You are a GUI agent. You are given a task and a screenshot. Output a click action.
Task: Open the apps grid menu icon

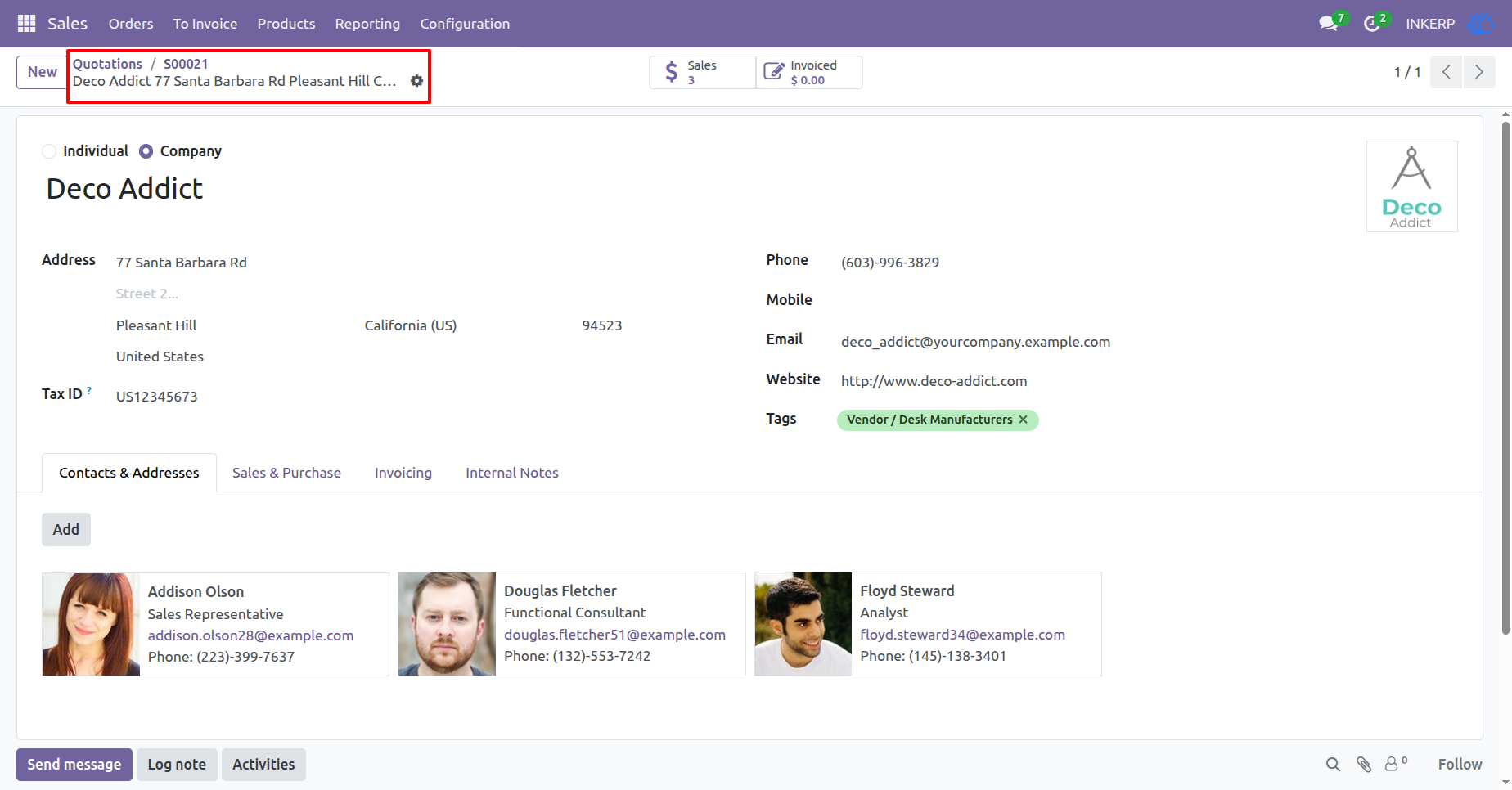(26, 24)
